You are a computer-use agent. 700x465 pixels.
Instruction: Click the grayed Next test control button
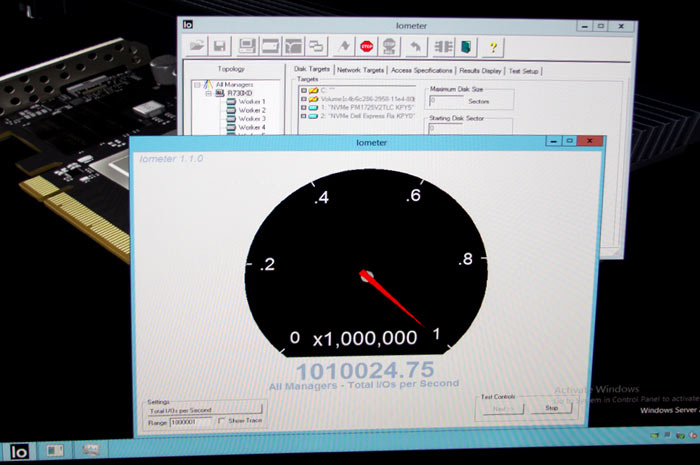point(503,409)
